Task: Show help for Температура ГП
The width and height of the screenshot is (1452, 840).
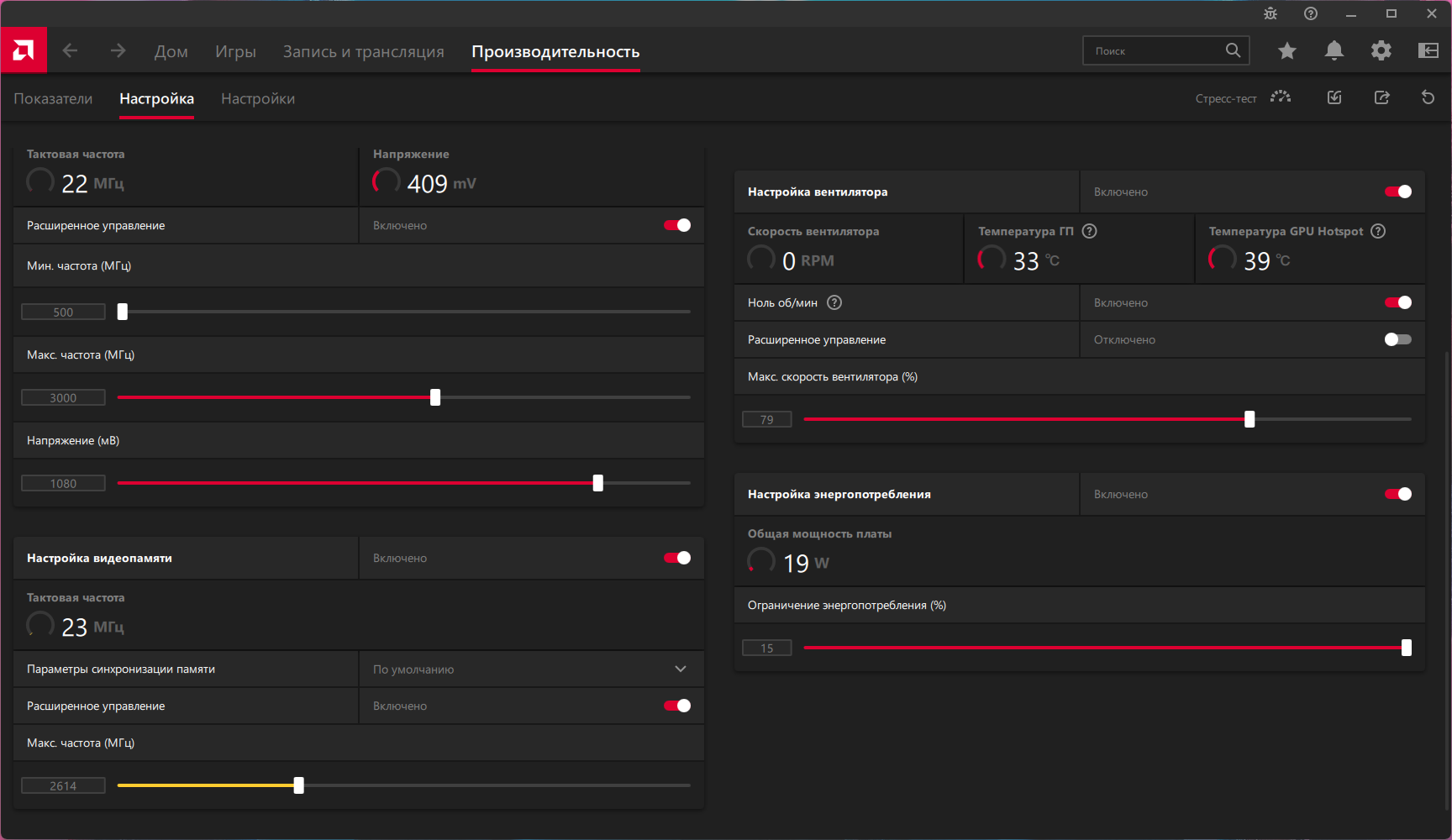Action: point(1090,231)
